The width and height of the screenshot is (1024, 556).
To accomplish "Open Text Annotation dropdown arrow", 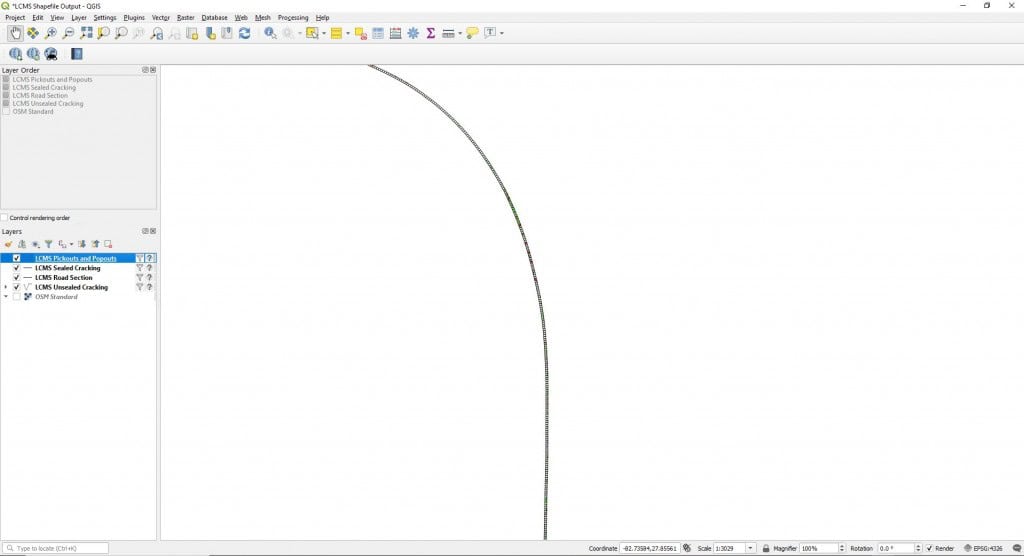I will [x=502, y=33].
